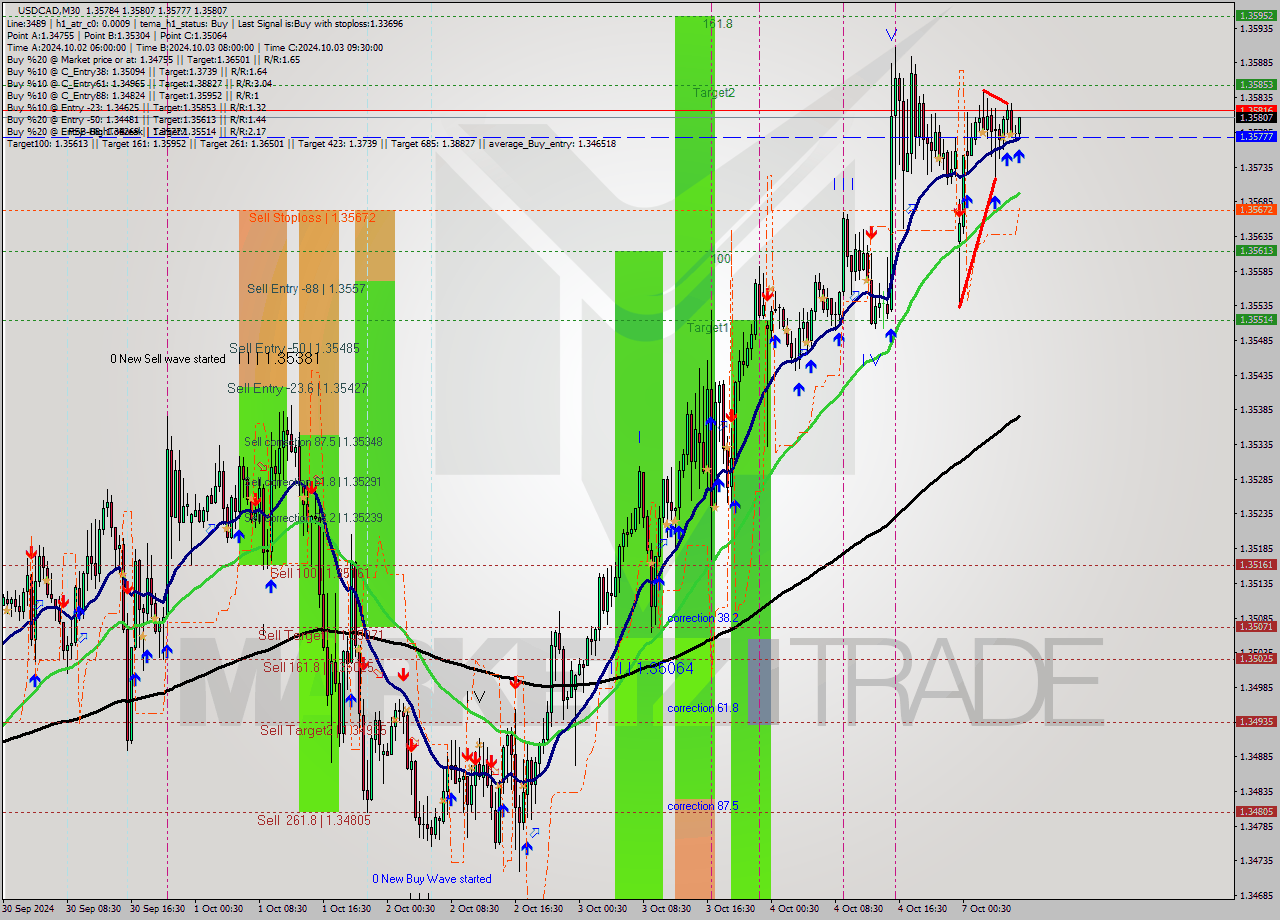Image resolution: width=1280 pixels, height=920 pixels.
Task: Click the 'Target1' label on green zone
Action: [x=707, y=328]
